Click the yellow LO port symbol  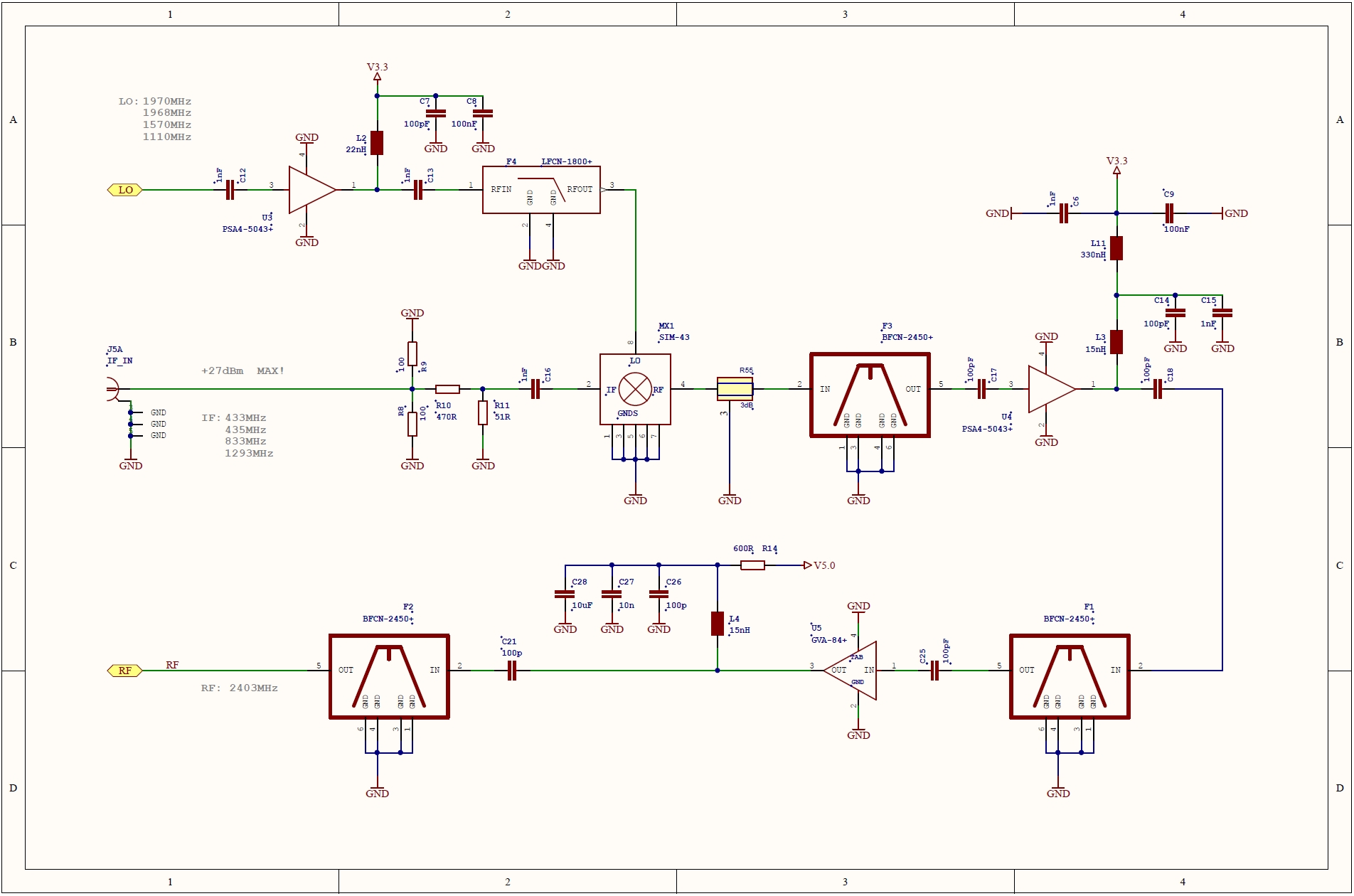(125, 190)
